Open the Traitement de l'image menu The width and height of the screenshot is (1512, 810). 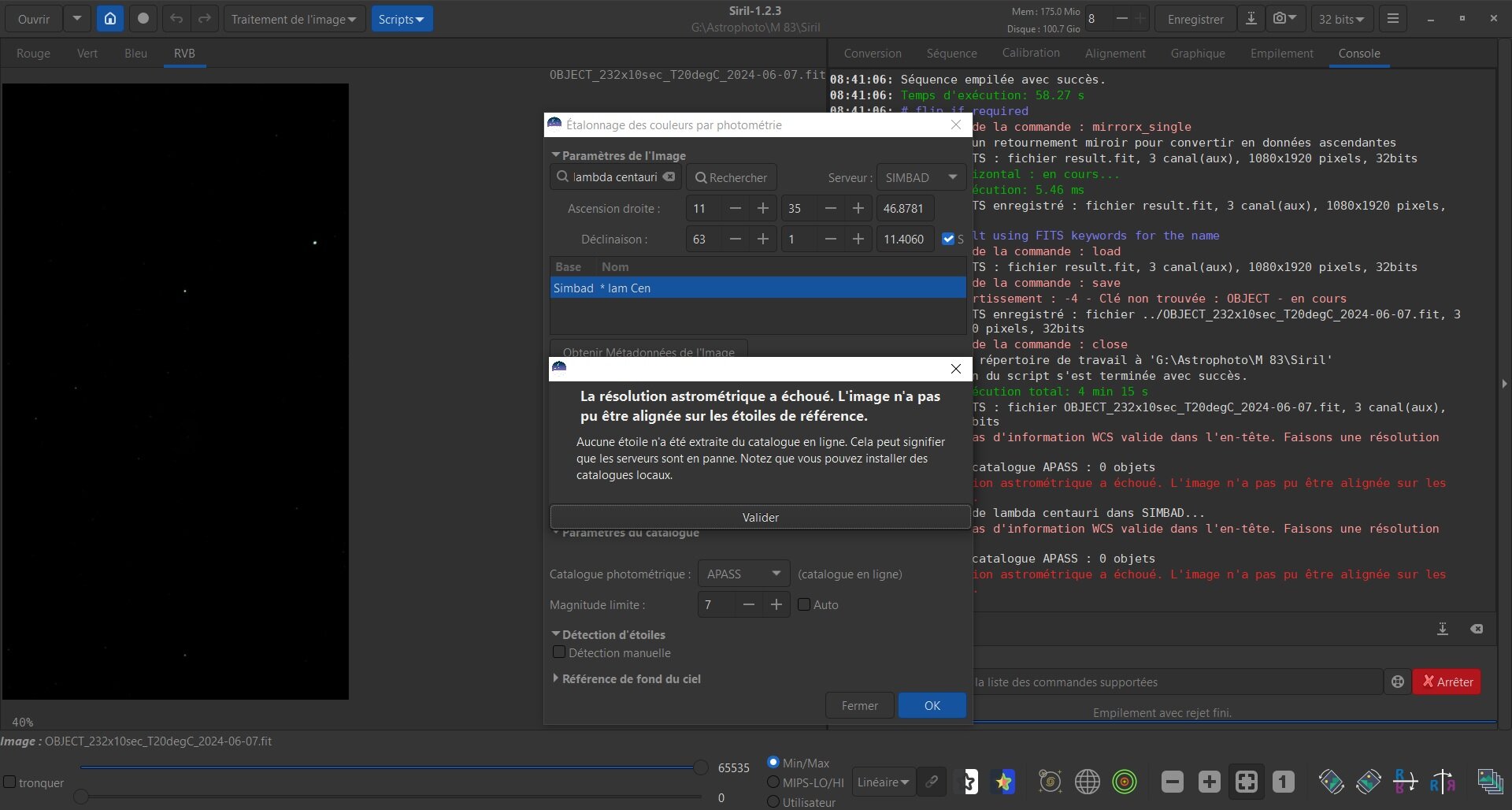point(294,19)
